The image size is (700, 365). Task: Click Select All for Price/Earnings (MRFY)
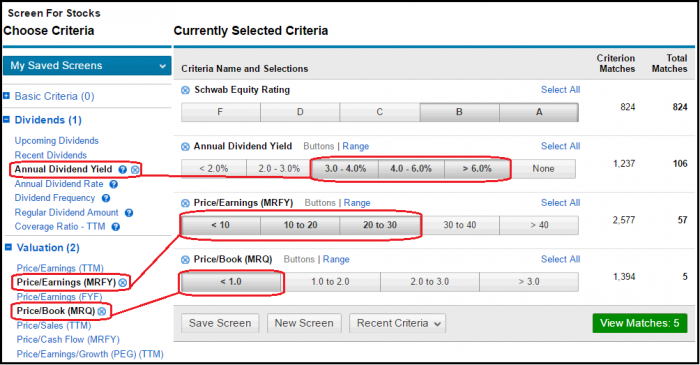point(560,203)
